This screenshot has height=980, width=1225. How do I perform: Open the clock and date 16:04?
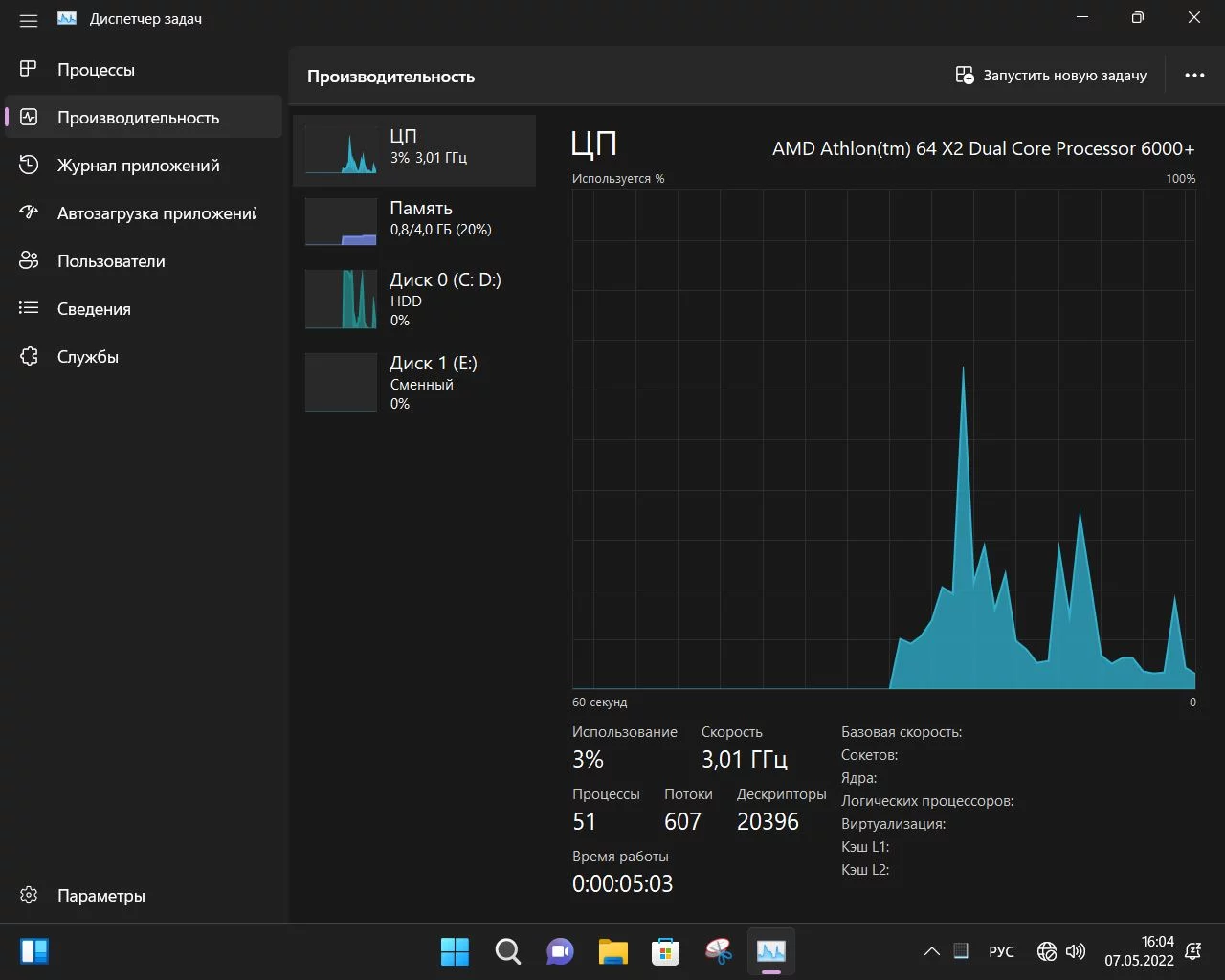[x=1139, y=951]
